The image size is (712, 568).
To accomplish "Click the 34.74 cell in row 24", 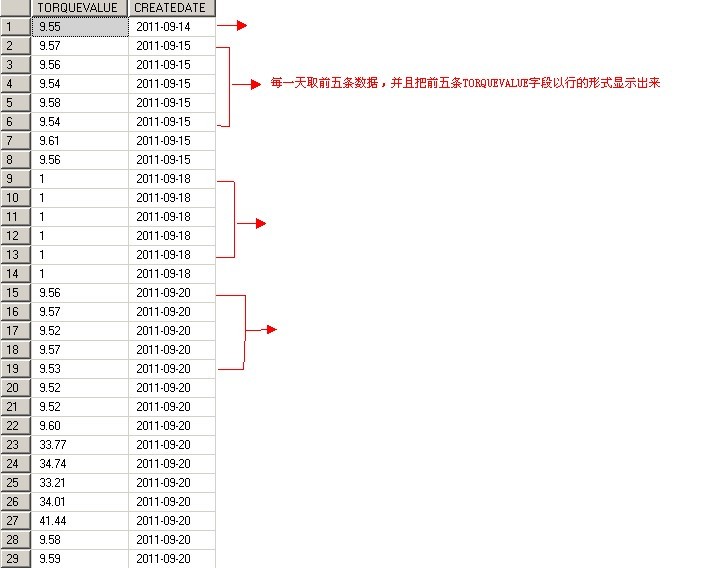I will tap(80, 464).
